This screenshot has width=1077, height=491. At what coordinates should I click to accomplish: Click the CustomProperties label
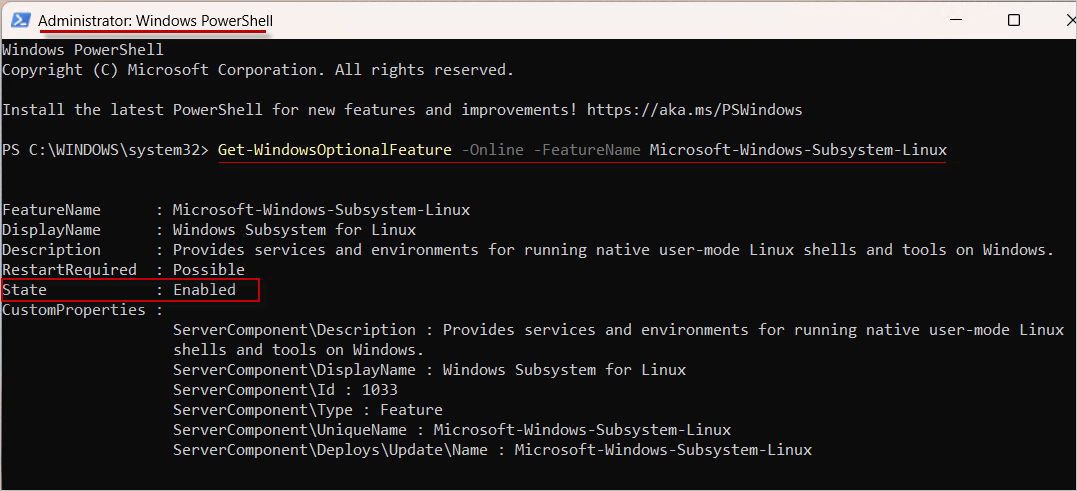(73, 310)
